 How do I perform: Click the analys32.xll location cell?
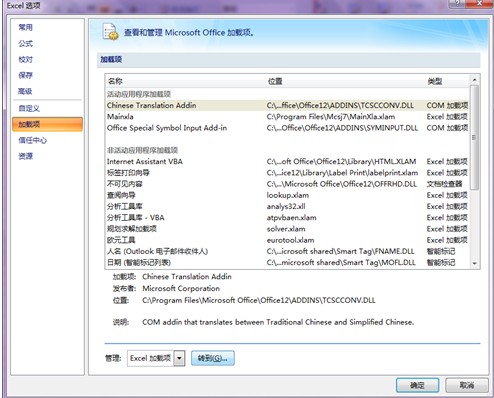[x=286, y=206]
